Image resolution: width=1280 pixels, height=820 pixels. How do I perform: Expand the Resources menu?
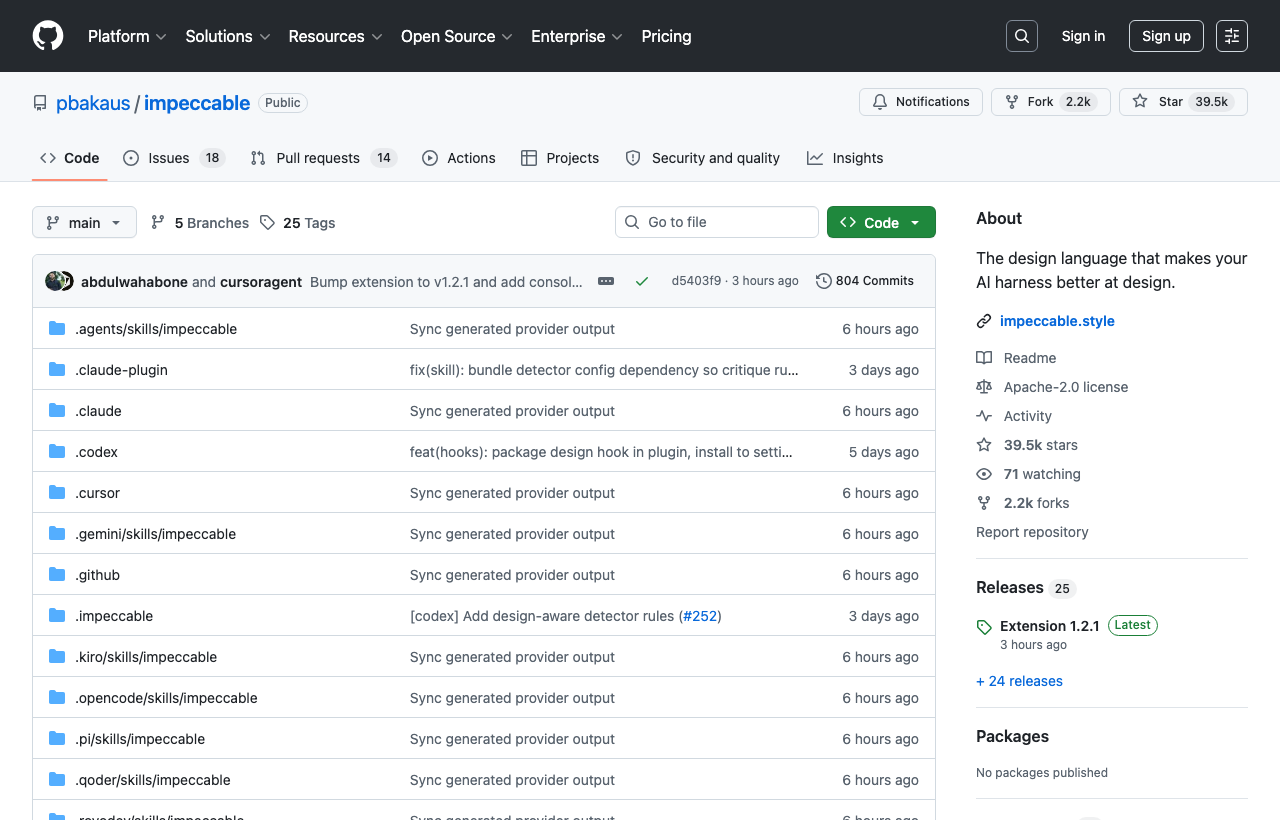(336, 36)
